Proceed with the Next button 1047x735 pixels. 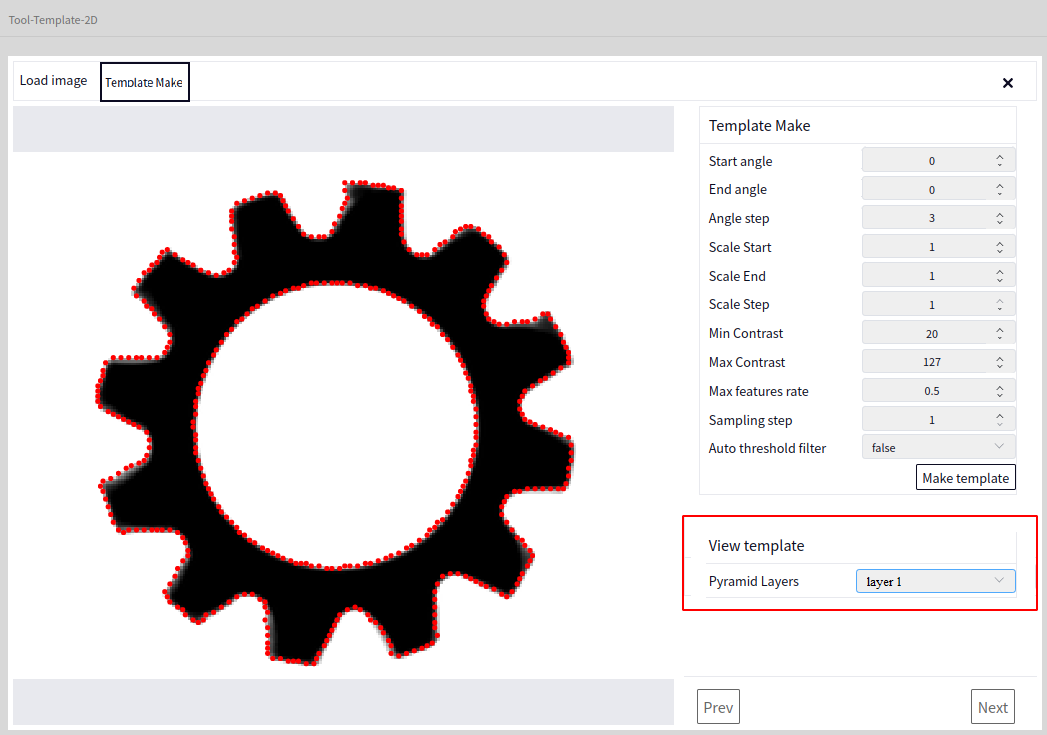tap(992, 707)
